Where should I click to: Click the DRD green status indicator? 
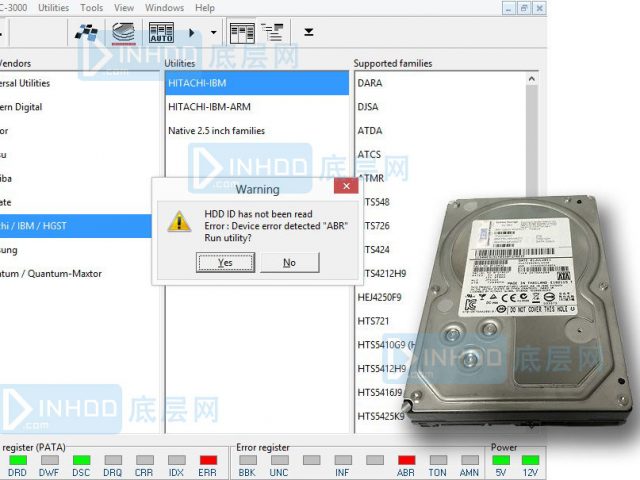[x=18, y=460]
